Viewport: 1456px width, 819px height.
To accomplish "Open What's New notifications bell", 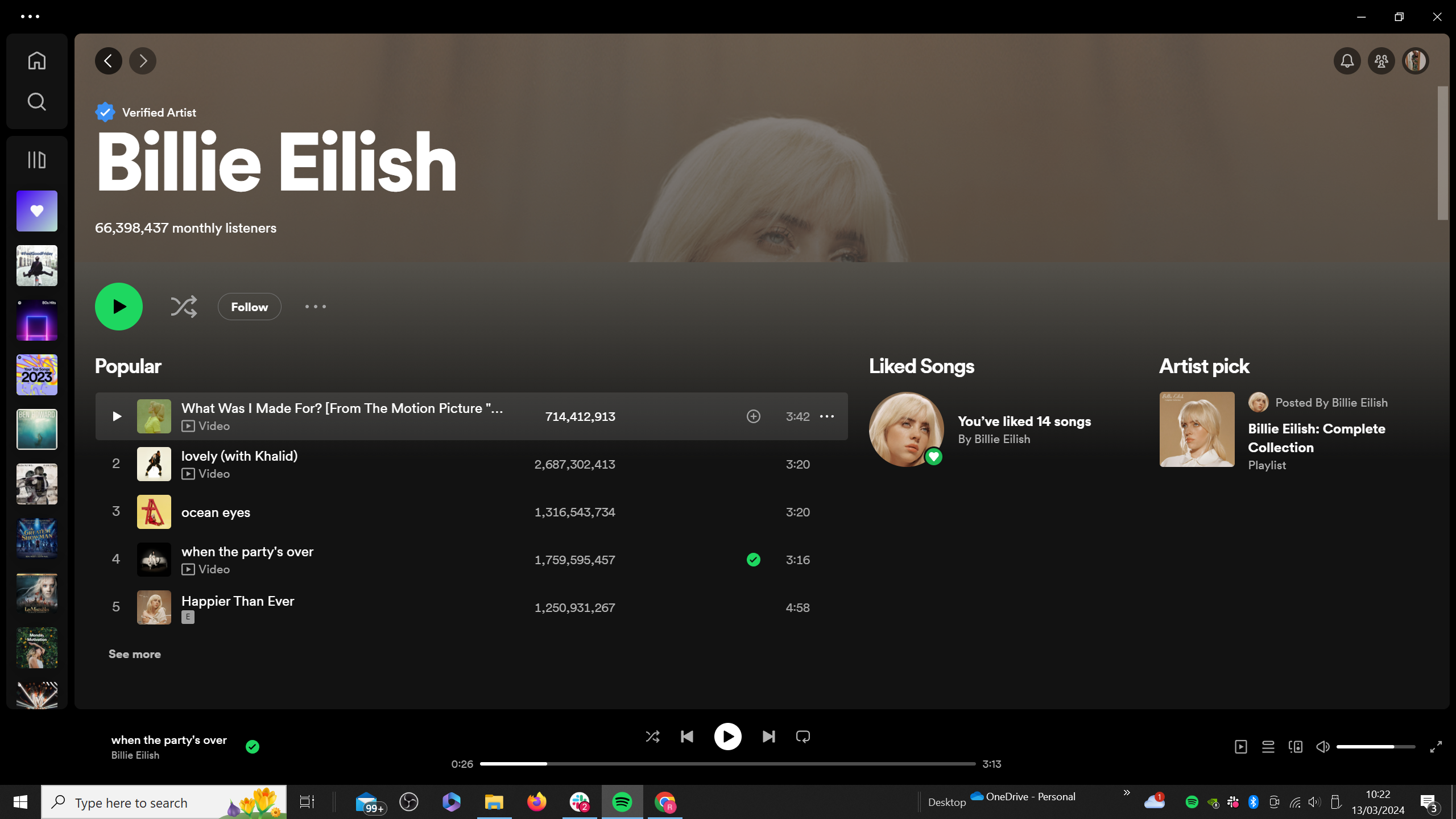I will click(x=1347, y=61).
